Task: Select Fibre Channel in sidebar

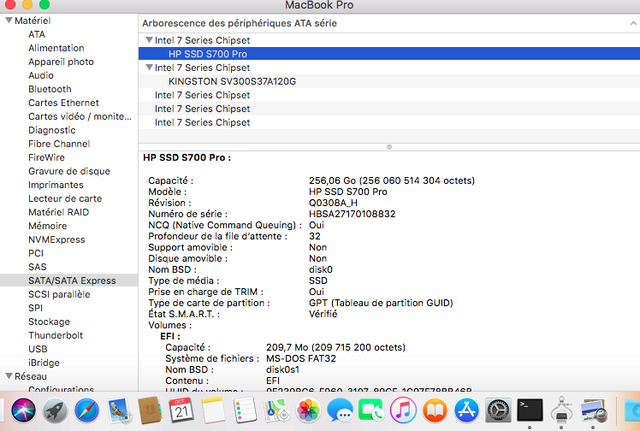Action: point(59,144)
